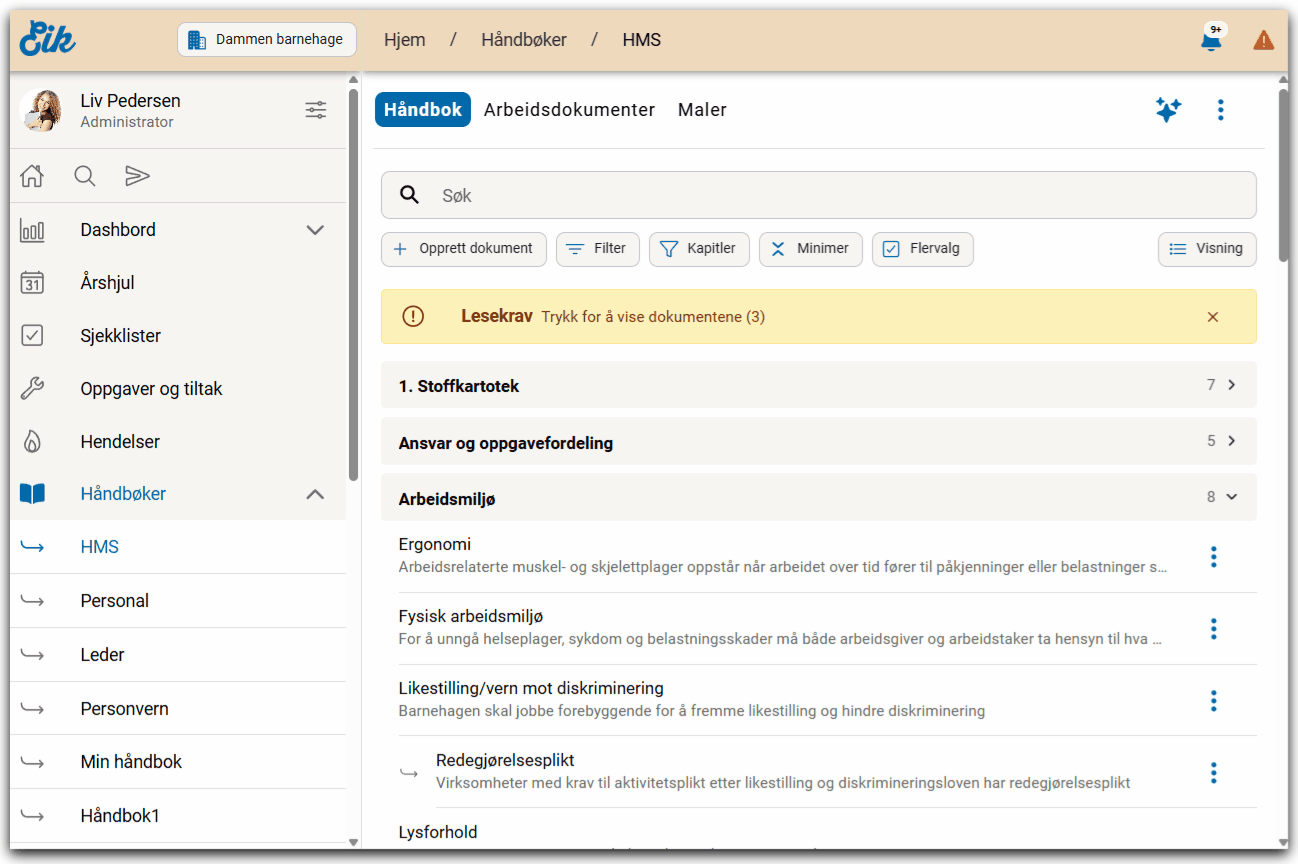Click the home icon in sidebar
Viewport: 1298px width, 864px height.
[32, 176]
